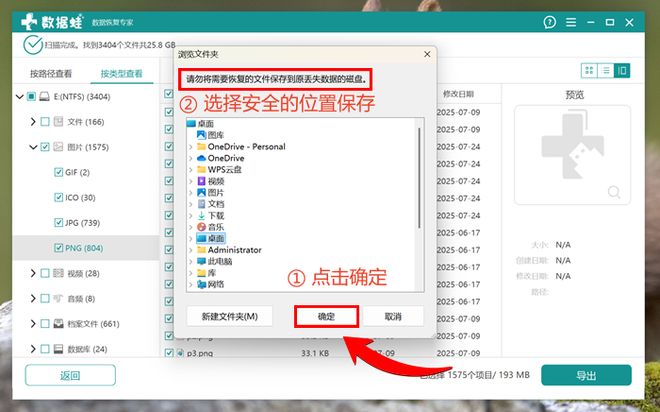This screenshot has height=412, width=660.
Task: Click 取消 in folder dialog
Action: tap(393, 316)
